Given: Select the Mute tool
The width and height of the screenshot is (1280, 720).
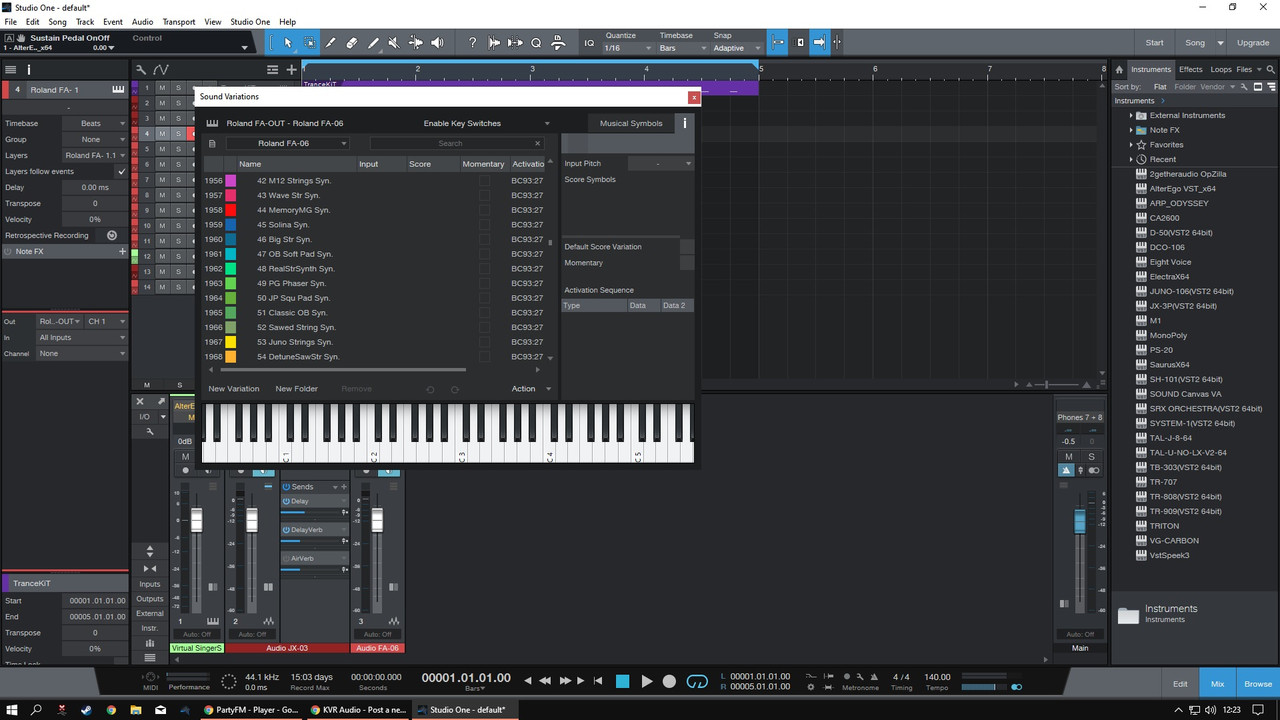Looking at the screenshot, I should [394, 43].
